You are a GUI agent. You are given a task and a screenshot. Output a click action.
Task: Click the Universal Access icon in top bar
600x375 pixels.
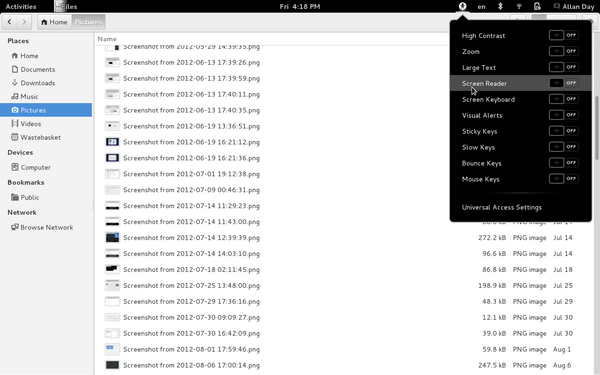coord(463,6)
